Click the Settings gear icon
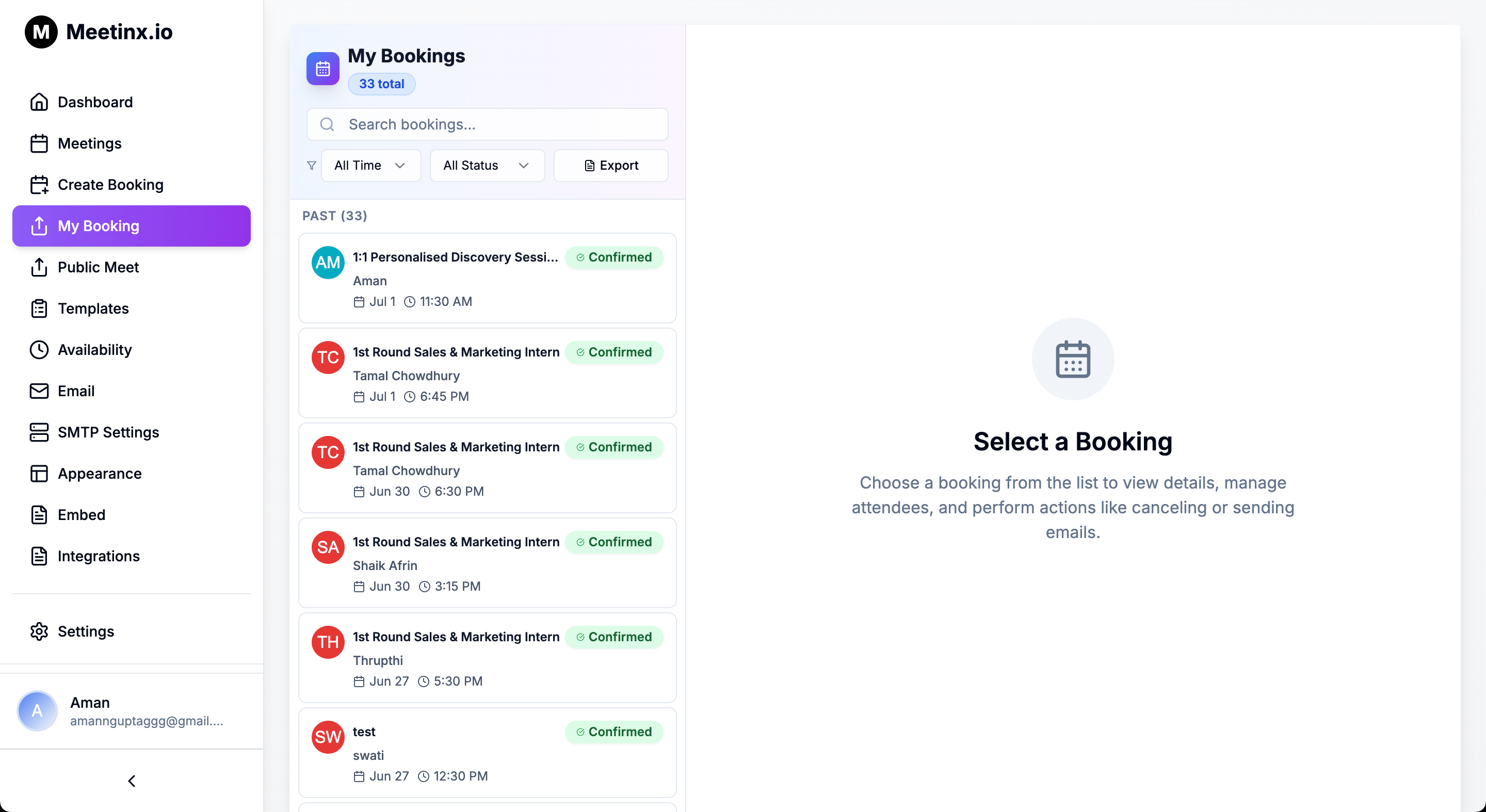This screenshot has width=1486, height=812. pyautogui.click(x=39, y=631)
